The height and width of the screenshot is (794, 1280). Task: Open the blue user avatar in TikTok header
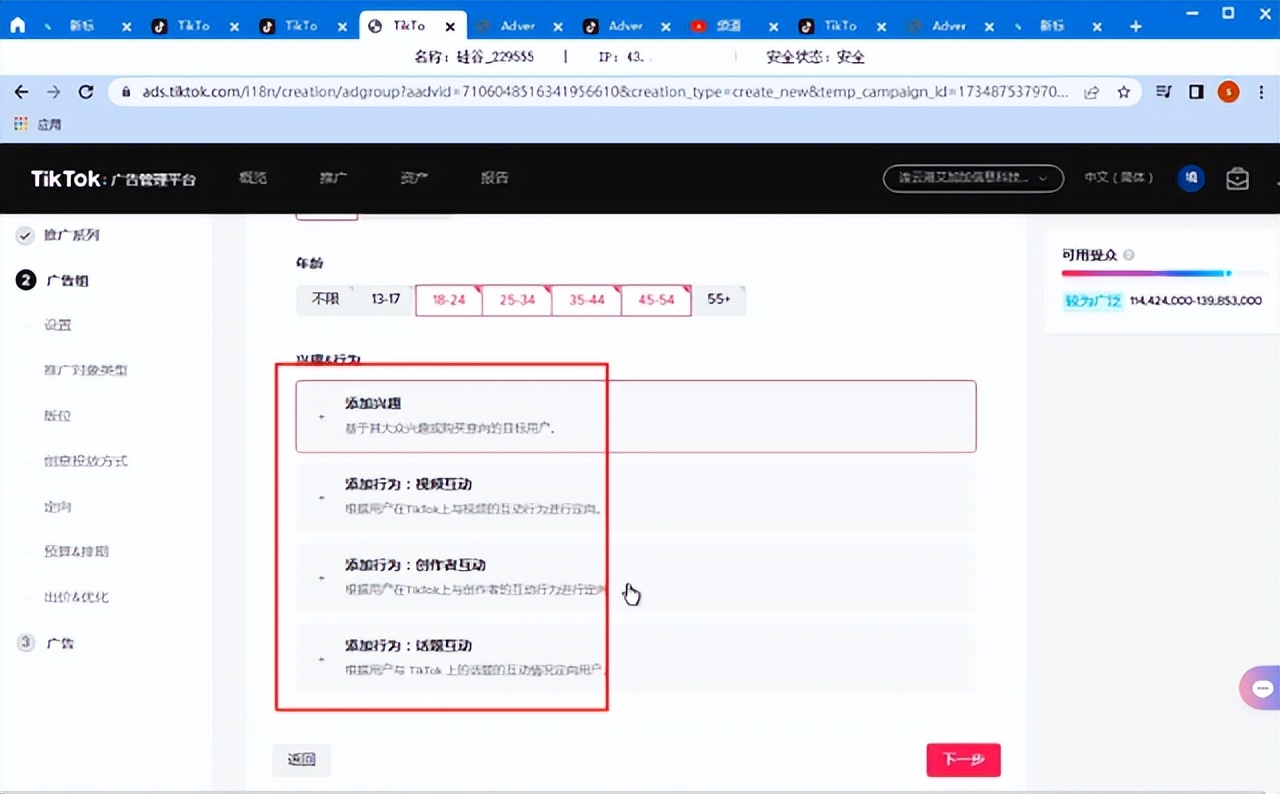[x=1191, y=178]
